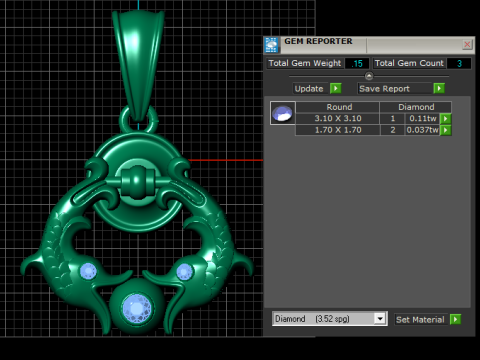Click the Diamond column header
The image size is (480, 360).
point(416,107)
